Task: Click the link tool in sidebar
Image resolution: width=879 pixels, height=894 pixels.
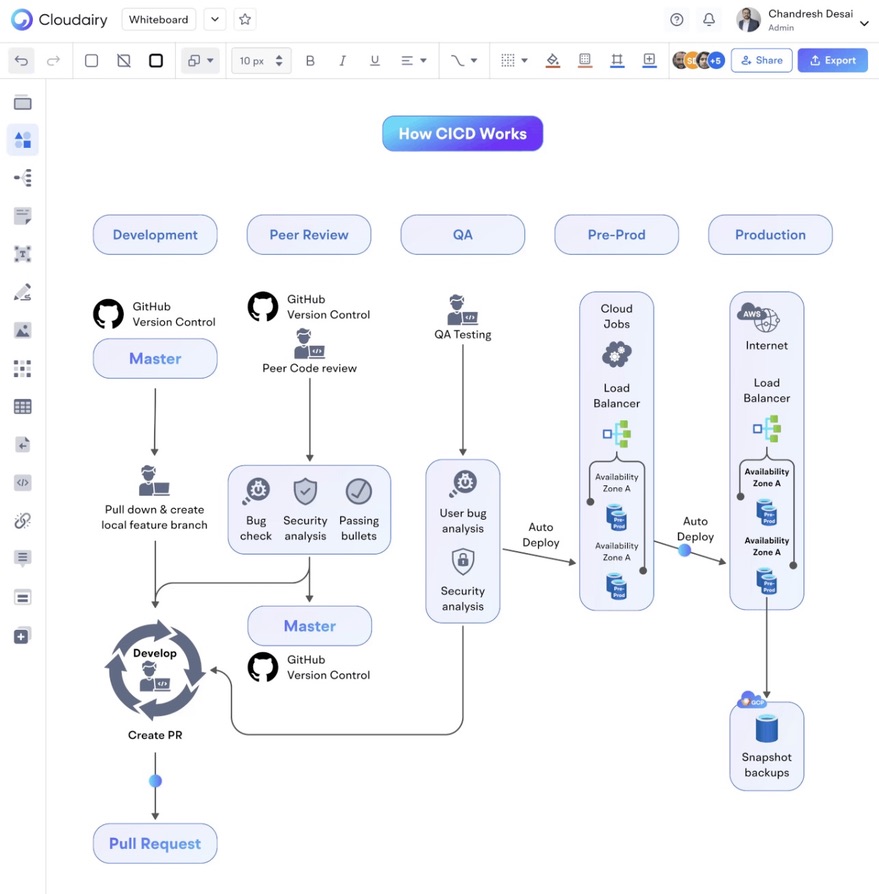Action: (x=23, y=521)
